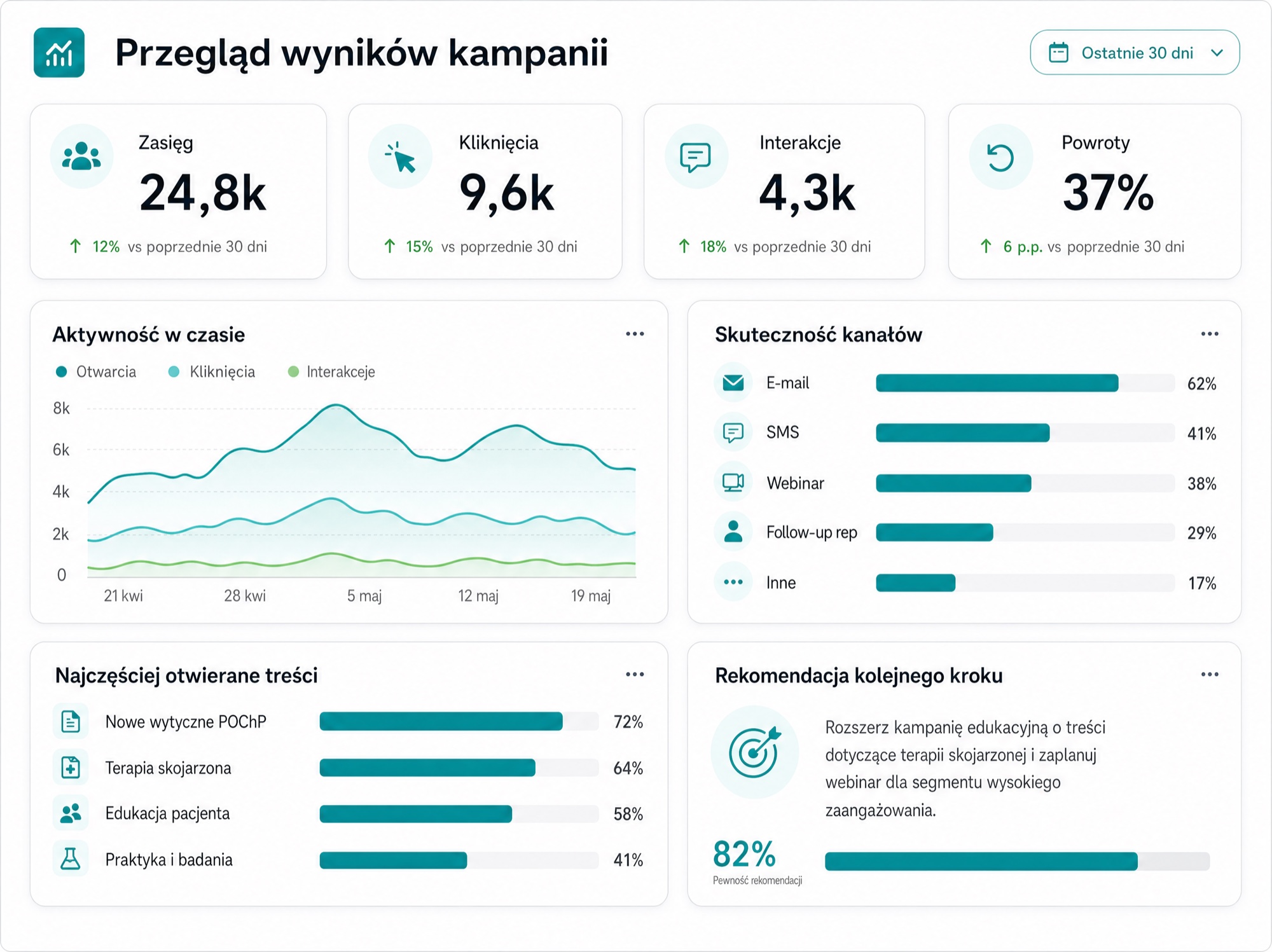Click the Zasięg people group icon
Viewport: 1272px width, 952px height.
pyautogui.click(x=81, y=156)
